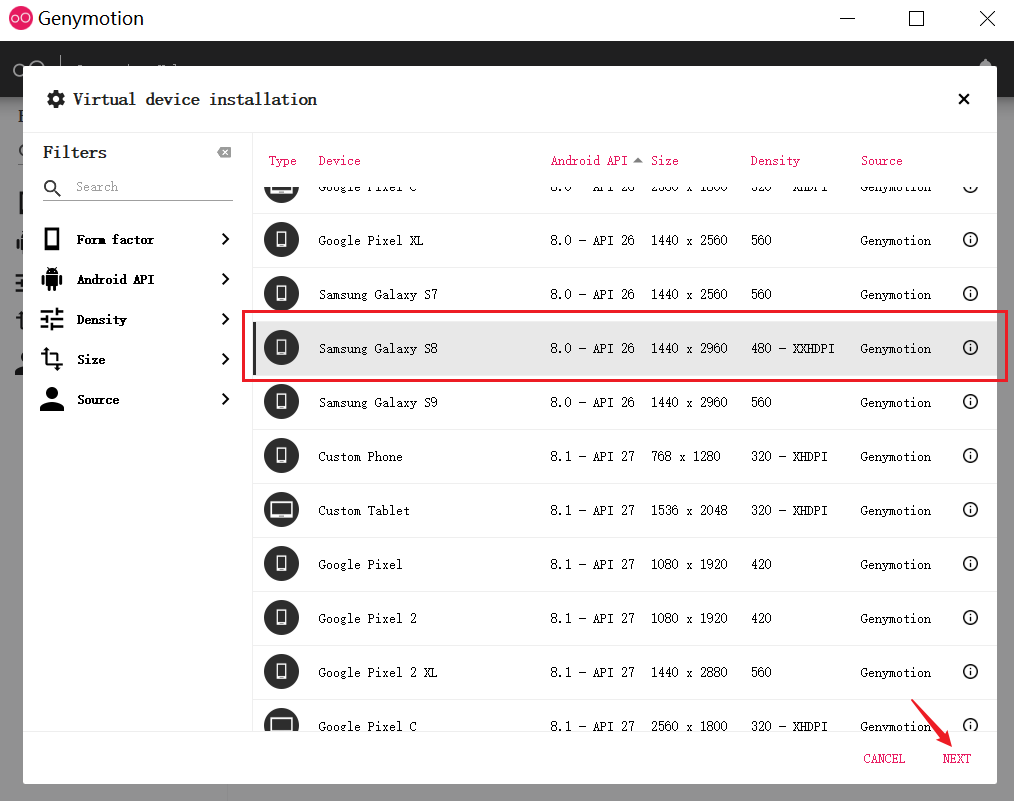Viewport: 1014px width, 801px height.
Task: Click the phone icon for Samsung Galaxy S7
Action: click(281, 294)
